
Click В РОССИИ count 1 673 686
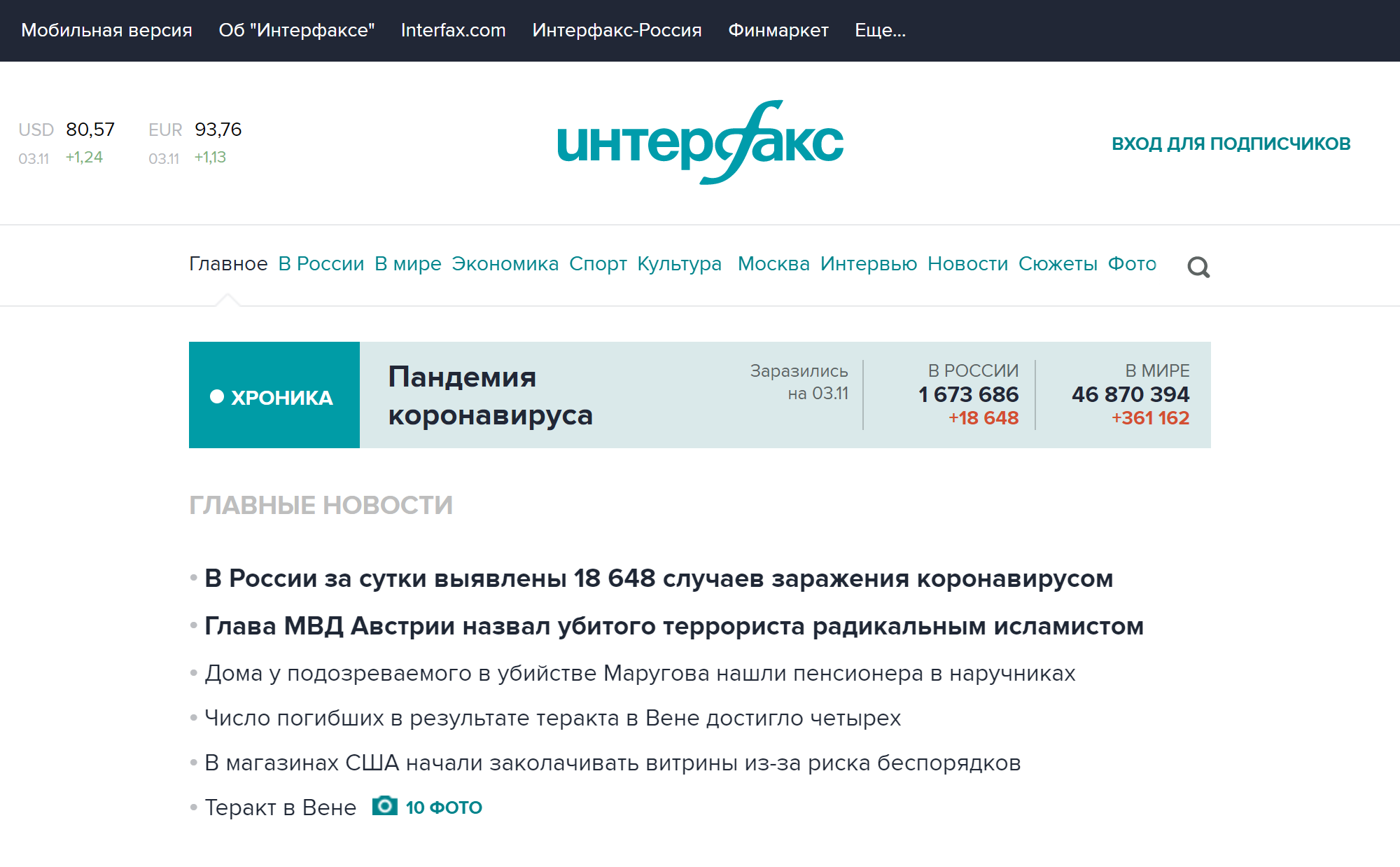point(968,394)
